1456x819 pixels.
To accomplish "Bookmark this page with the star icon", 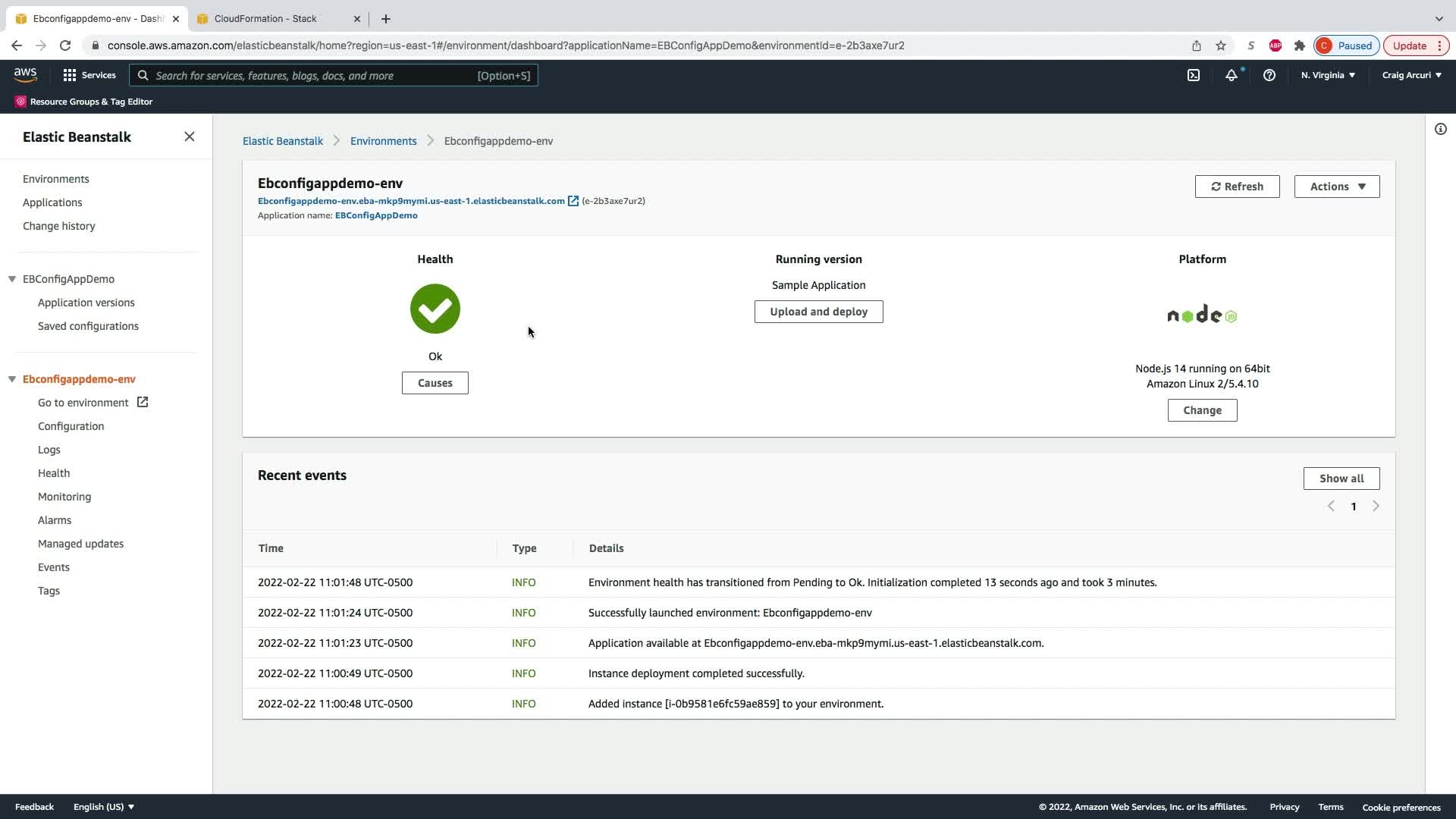I will point(1221,45).
